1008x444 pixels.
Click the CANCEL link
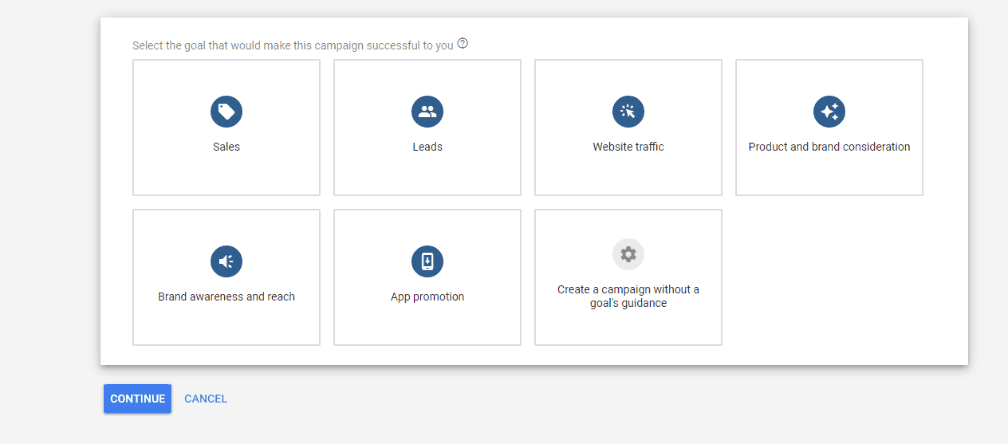(206, 399)
